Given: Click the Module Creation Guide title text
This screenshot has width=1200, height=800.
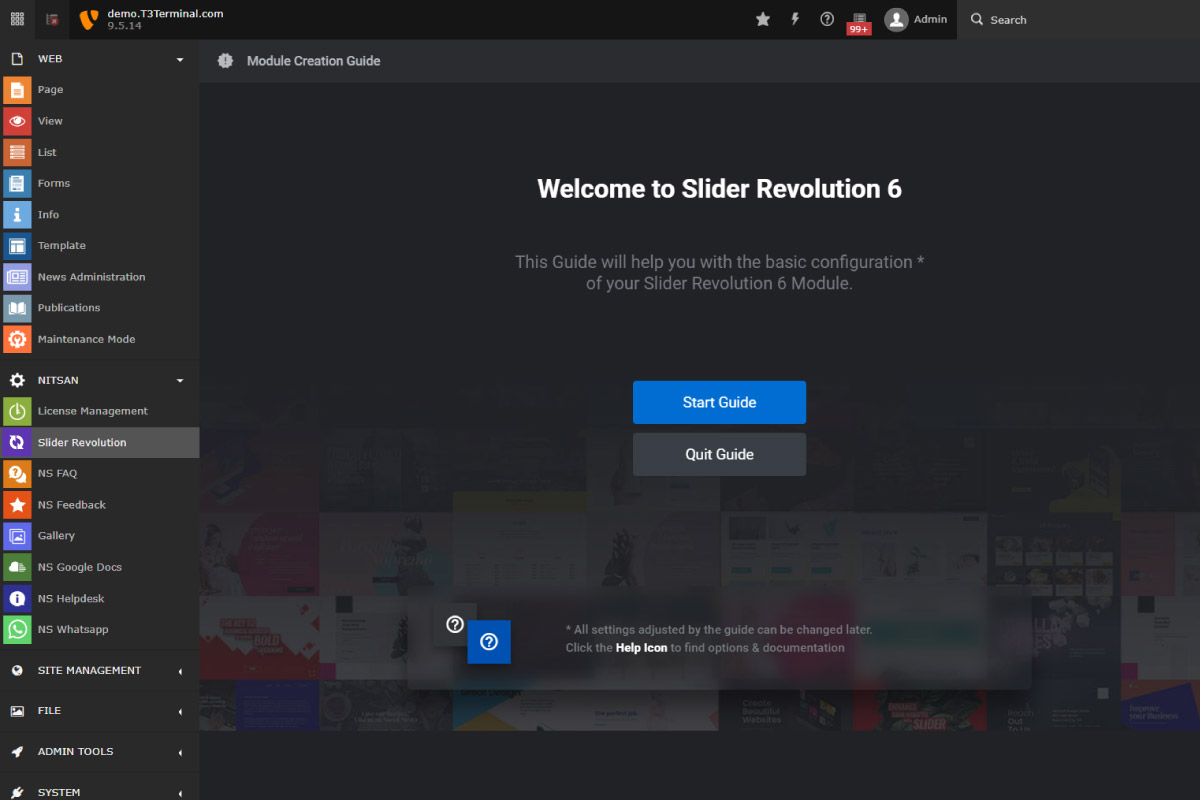Looking at the screenshot, I should tap(314, 61).
